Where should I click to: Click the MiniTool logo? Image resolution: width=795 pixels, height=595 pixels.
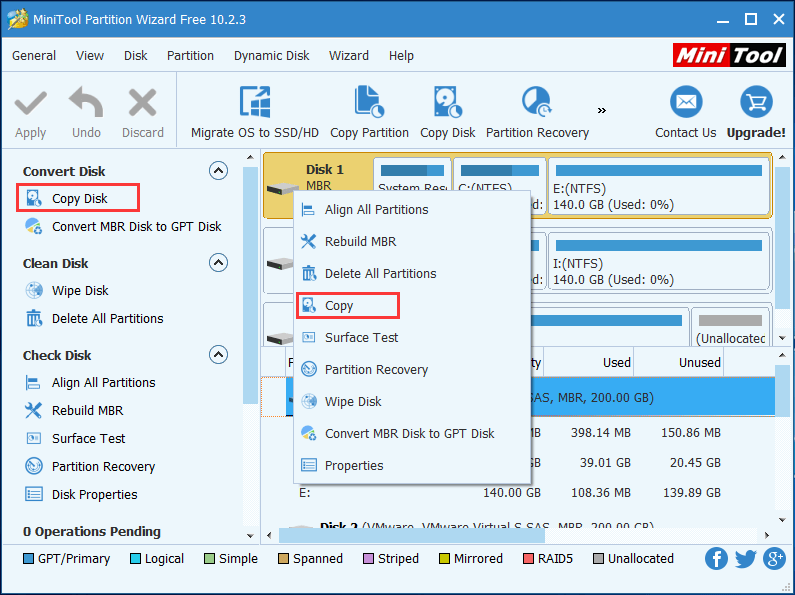tap(729, 55)
